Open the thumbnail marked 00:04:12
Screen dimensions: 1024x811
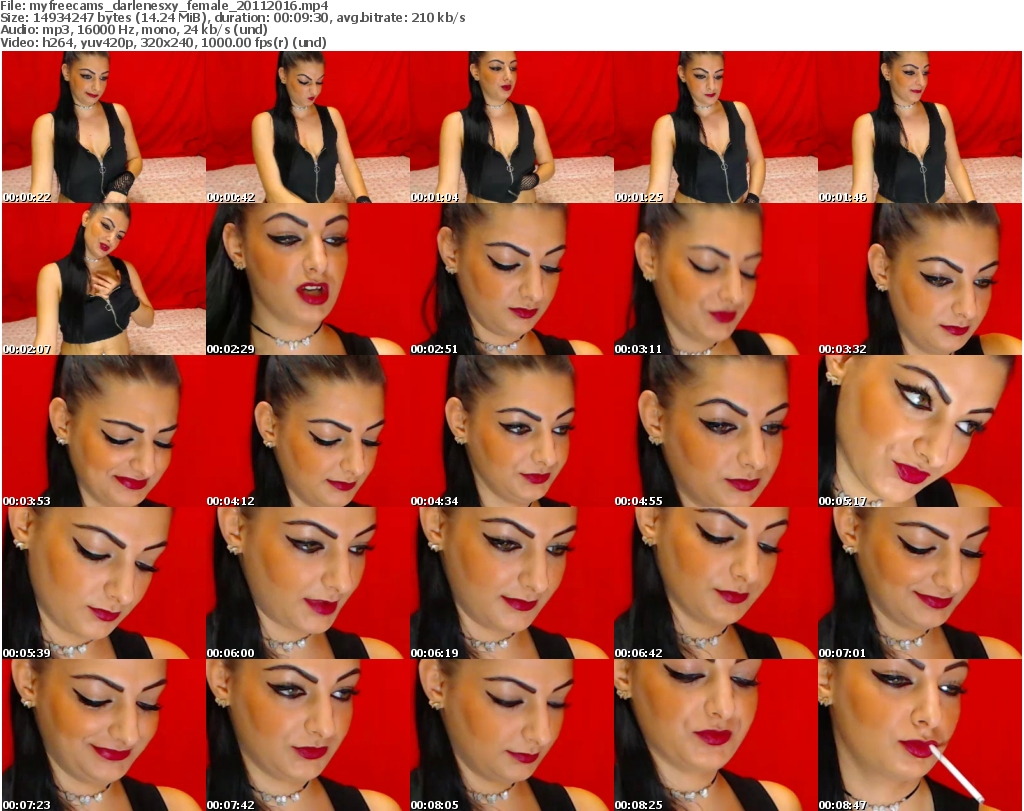tap(308, 432)
